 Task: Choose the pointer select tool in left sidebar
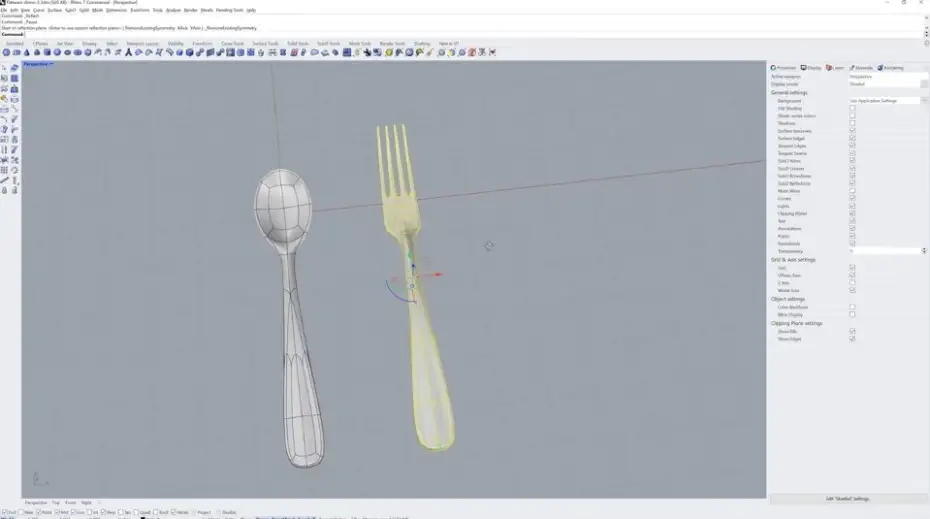tap(5, 68)
